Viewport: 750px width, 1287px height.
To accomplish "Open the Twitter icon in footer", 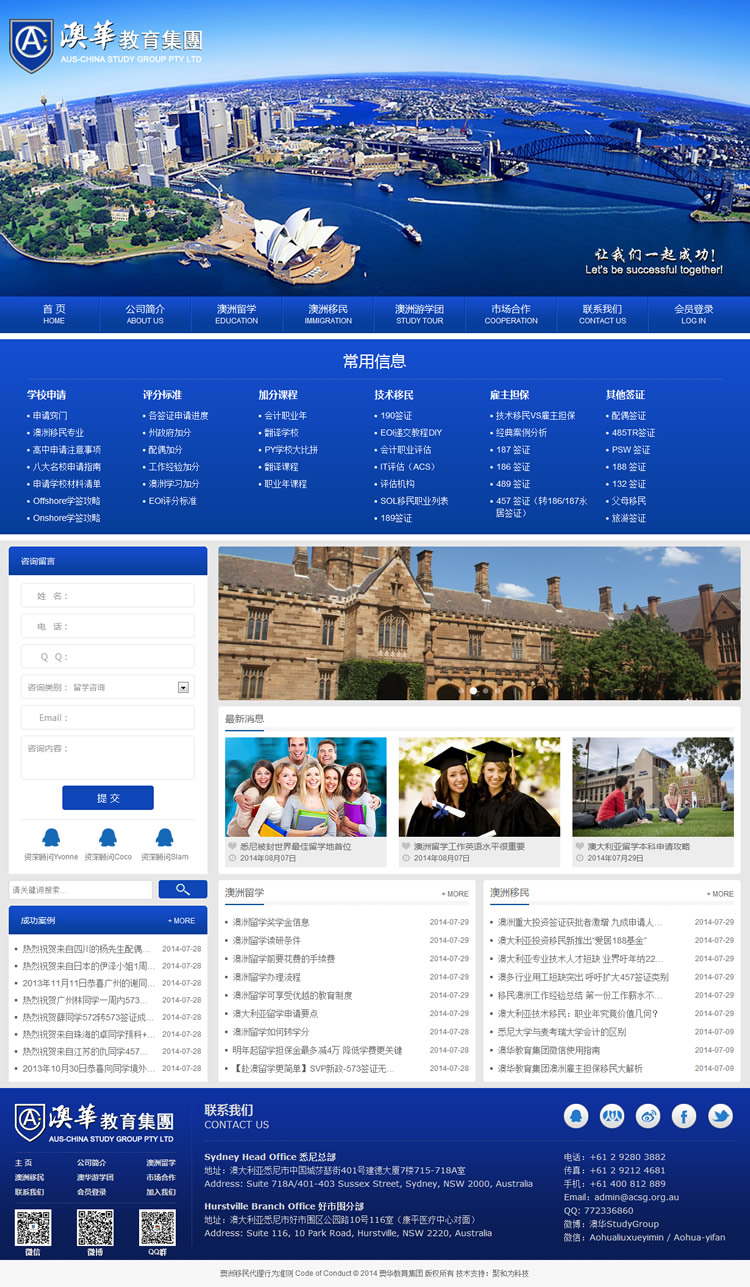I will coord(720,1116).
